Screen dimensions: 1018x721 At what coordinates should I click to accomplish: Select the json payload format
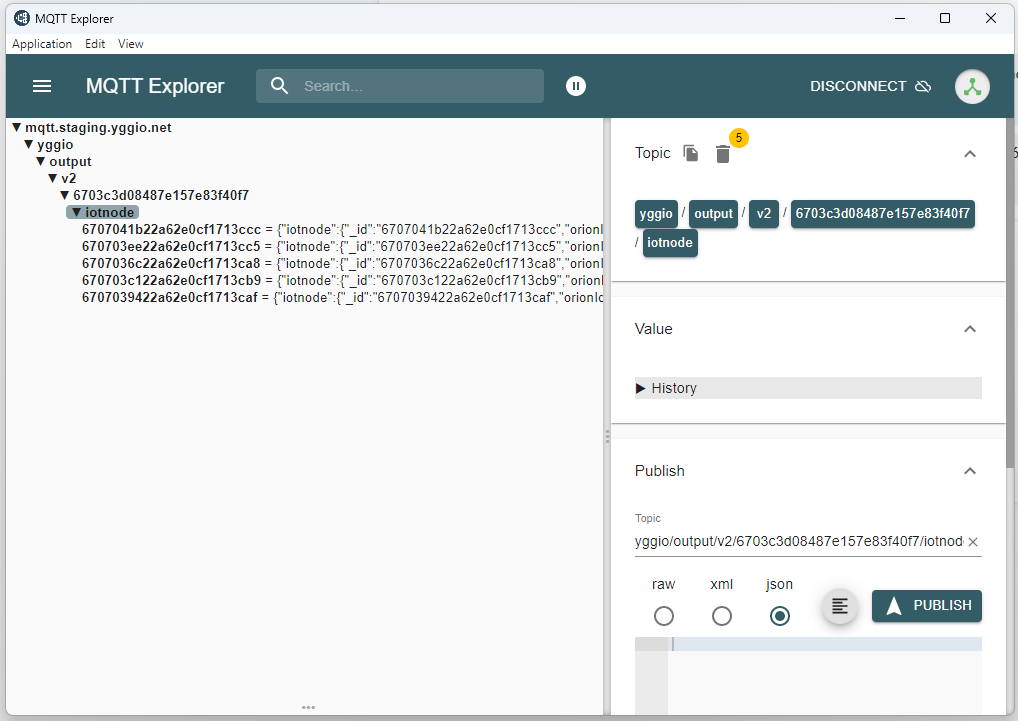tap(779, 616)
